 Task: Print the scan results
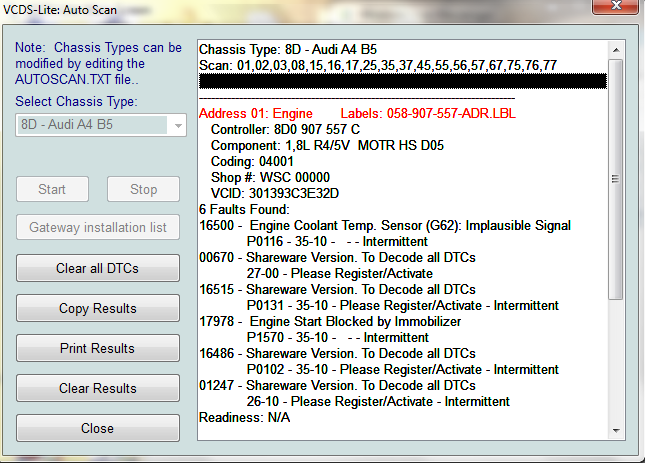click(98, 348)
